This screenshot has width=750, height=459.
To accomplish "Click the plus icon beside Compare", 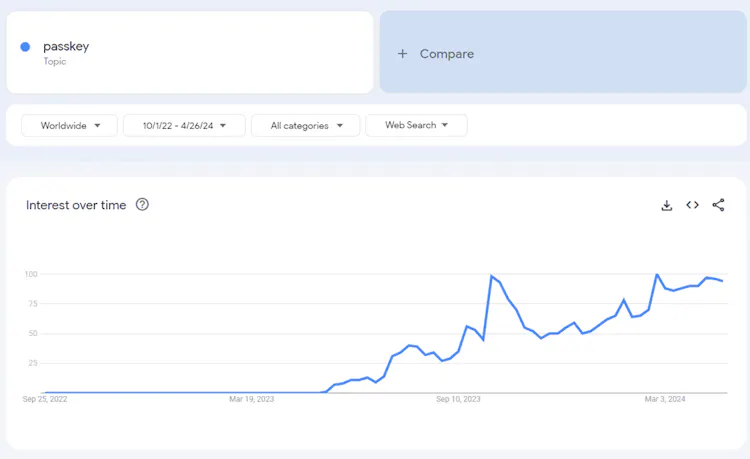I will (x=403, y=54).
